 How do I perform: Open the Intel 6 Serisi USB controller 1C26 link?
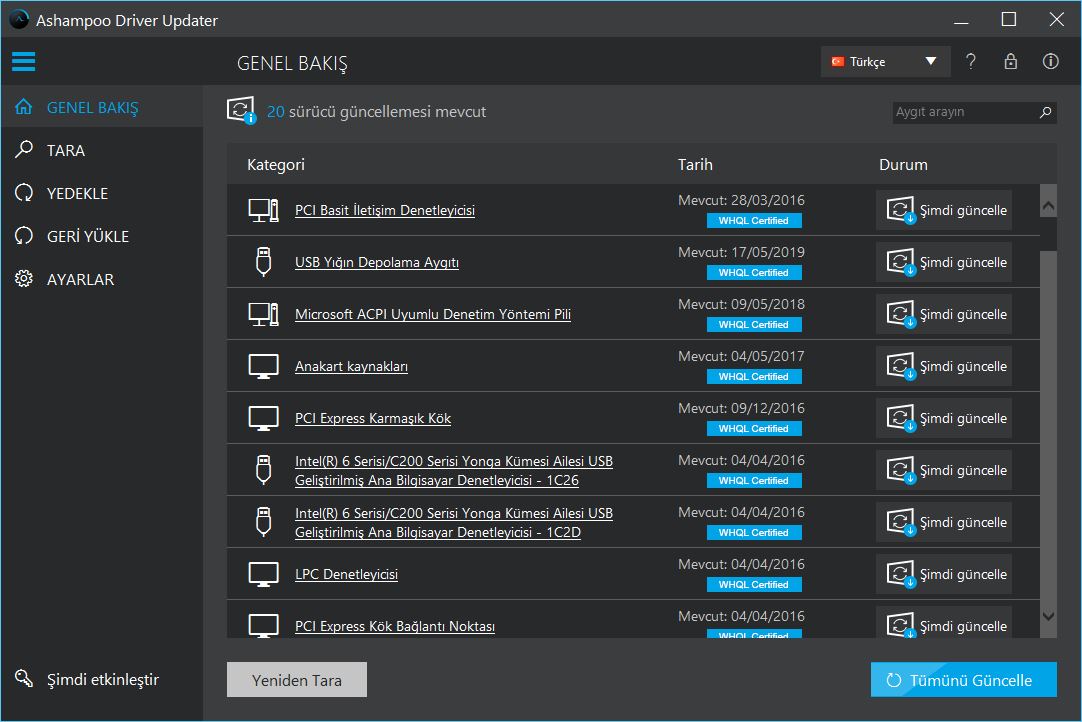point(453,470)
